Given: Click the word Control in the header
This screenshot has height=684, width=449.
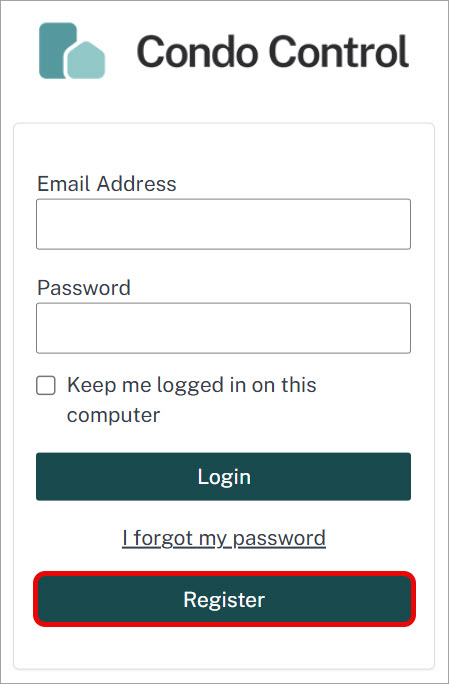Looking at the screenshot, I should coord(339,52).
